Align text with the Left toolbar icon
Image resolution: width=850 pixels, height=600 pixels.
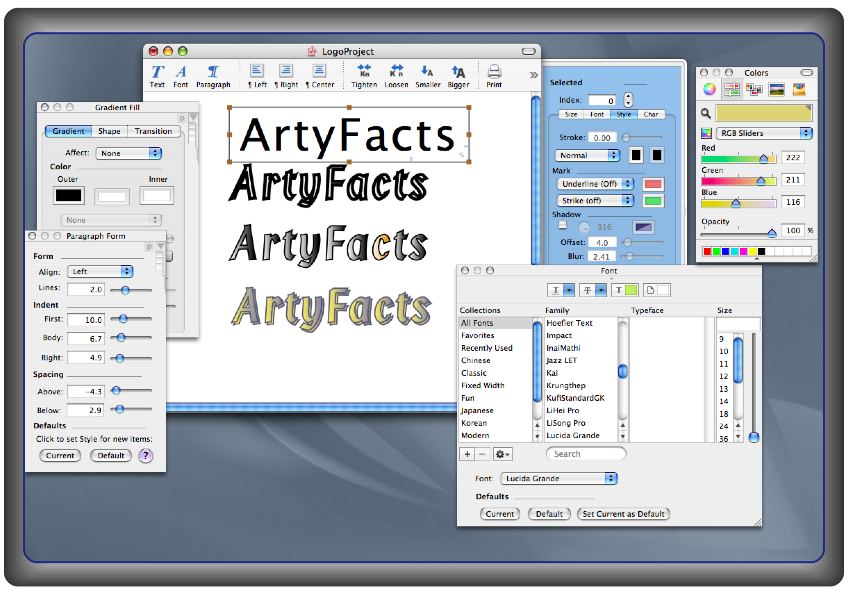(257, 76)
